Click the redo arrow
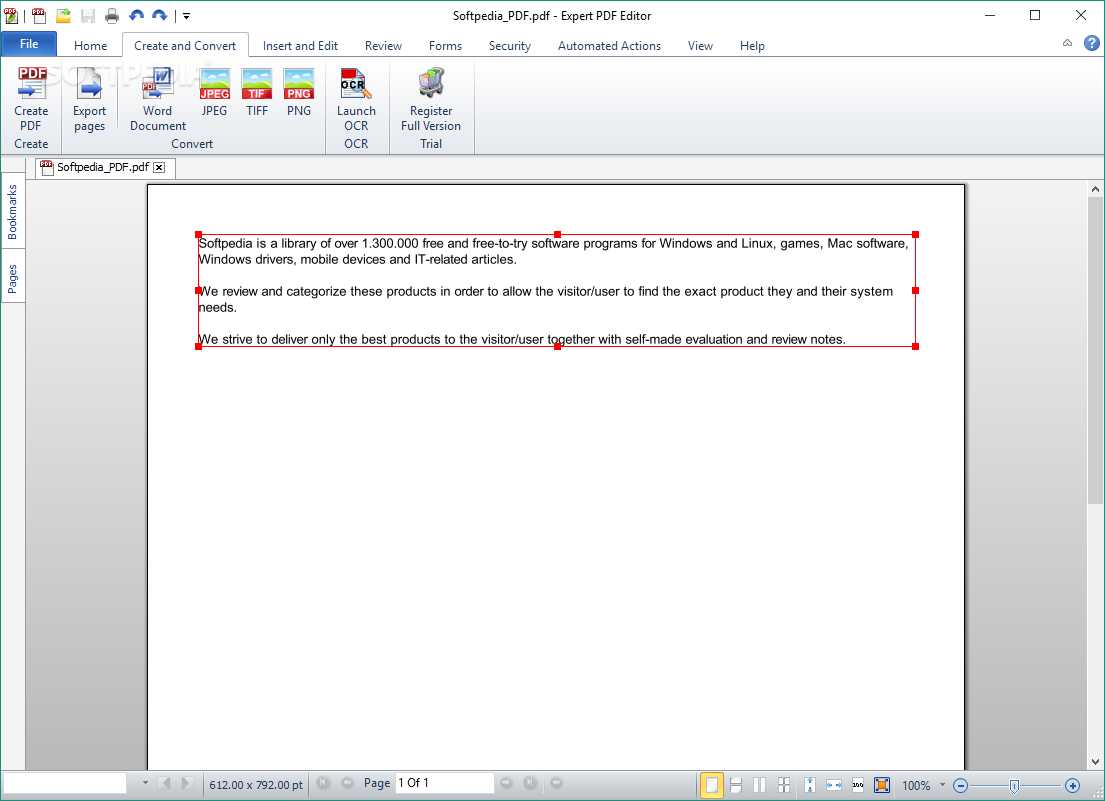Image resolution: width=1105 pixels, height=801 pixels. coord(160,15)
